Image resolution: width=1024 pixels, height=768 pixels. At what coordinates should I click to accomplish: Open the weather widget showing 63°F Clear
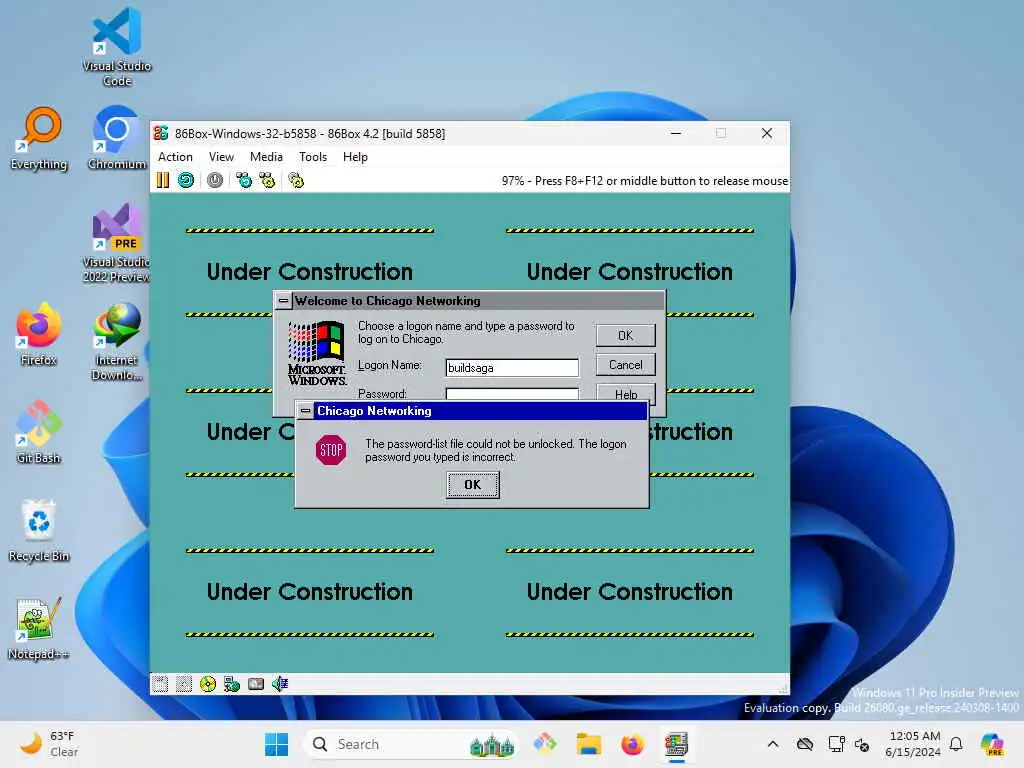49,744
